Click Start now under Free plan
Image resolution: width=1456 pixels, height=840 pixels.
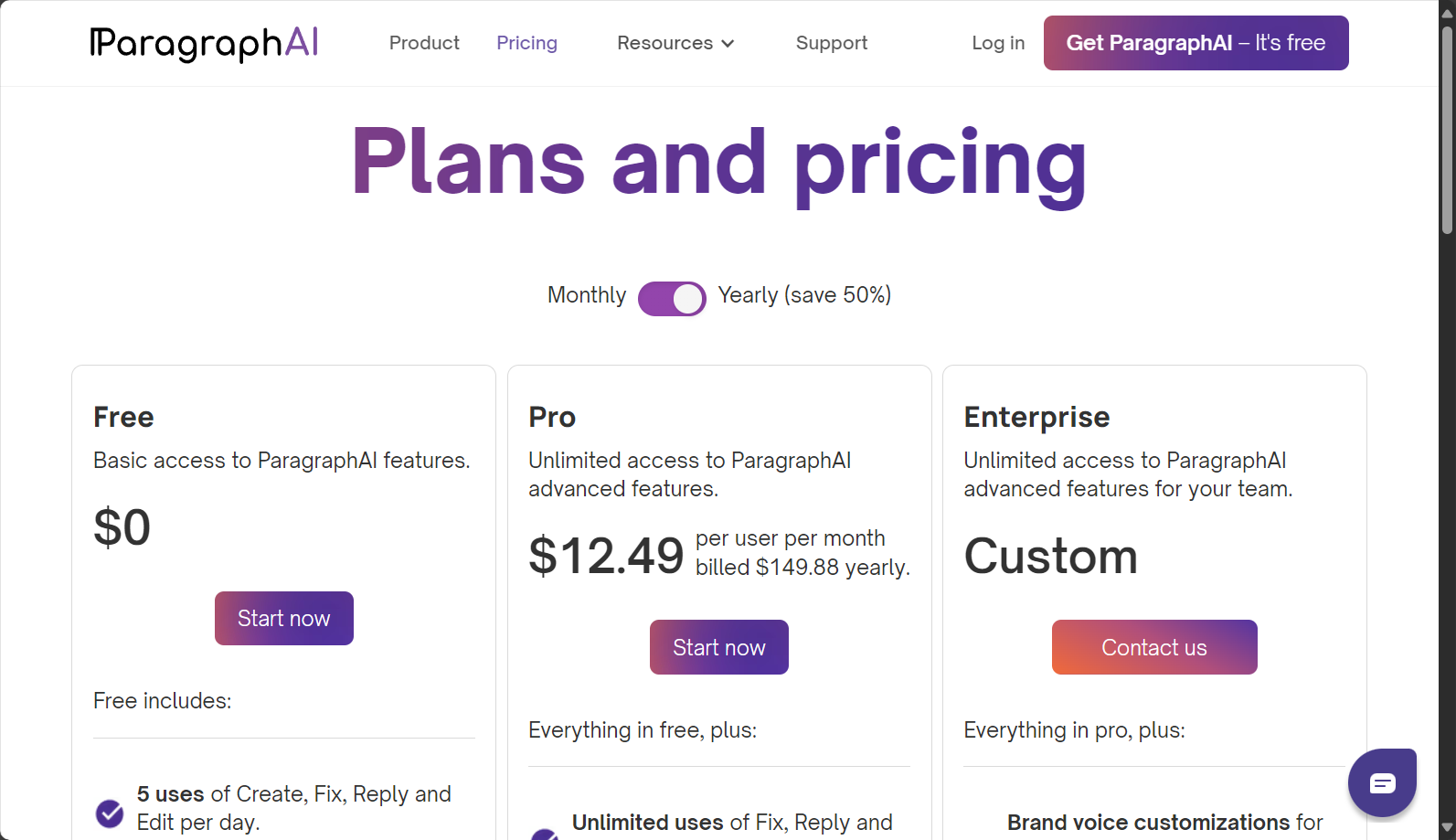[x=284, y=619]
